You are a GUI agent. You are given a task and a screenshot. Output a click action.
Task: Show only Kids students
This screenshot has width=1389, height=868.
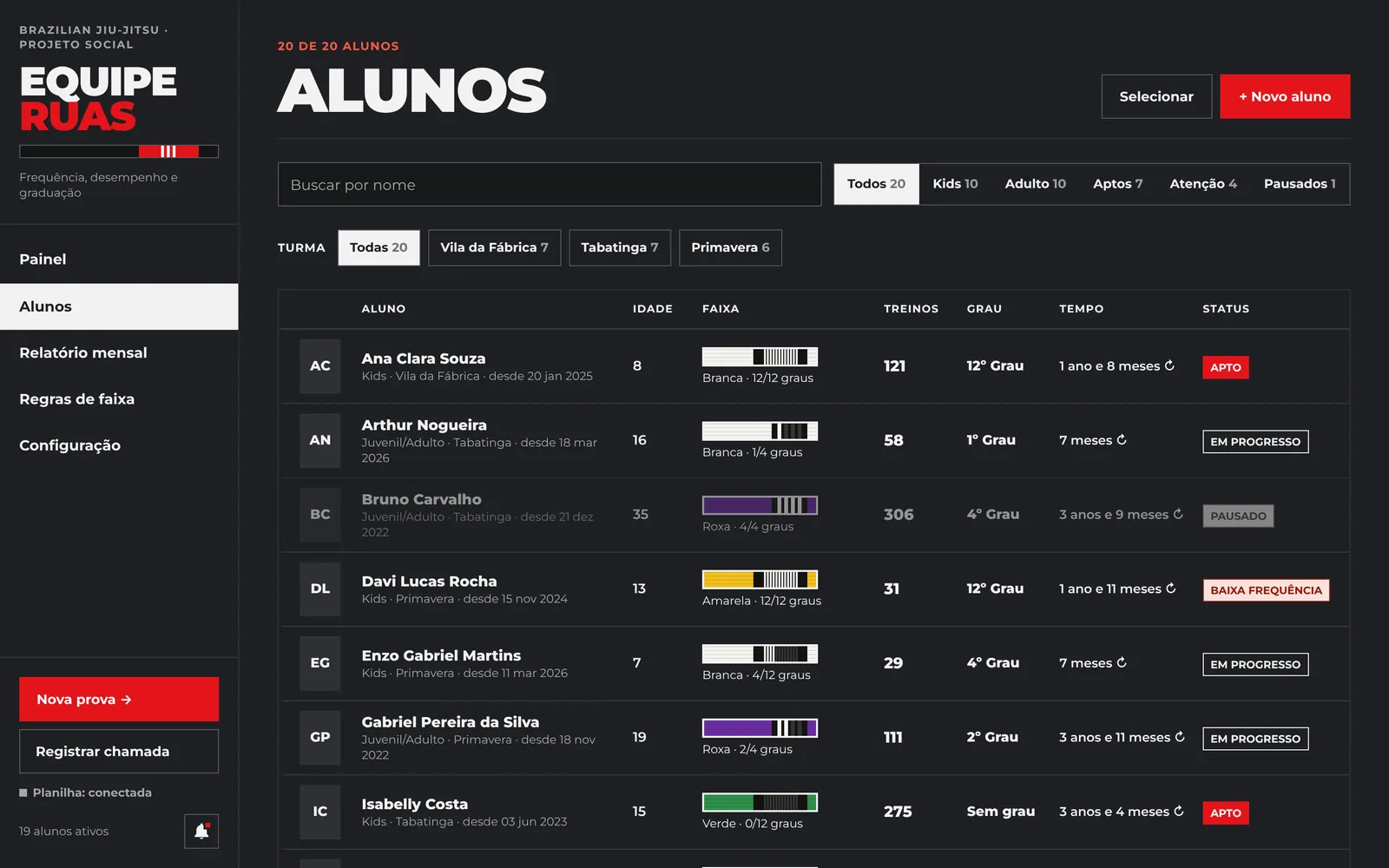pyautogui.click(x=955, y=184)
